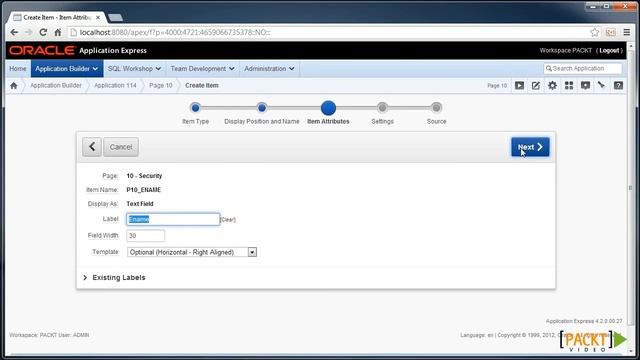Open the Team Development menu
Image resolution: width=640 pixels, height=360 pixels.
click(x=202, y=69)
